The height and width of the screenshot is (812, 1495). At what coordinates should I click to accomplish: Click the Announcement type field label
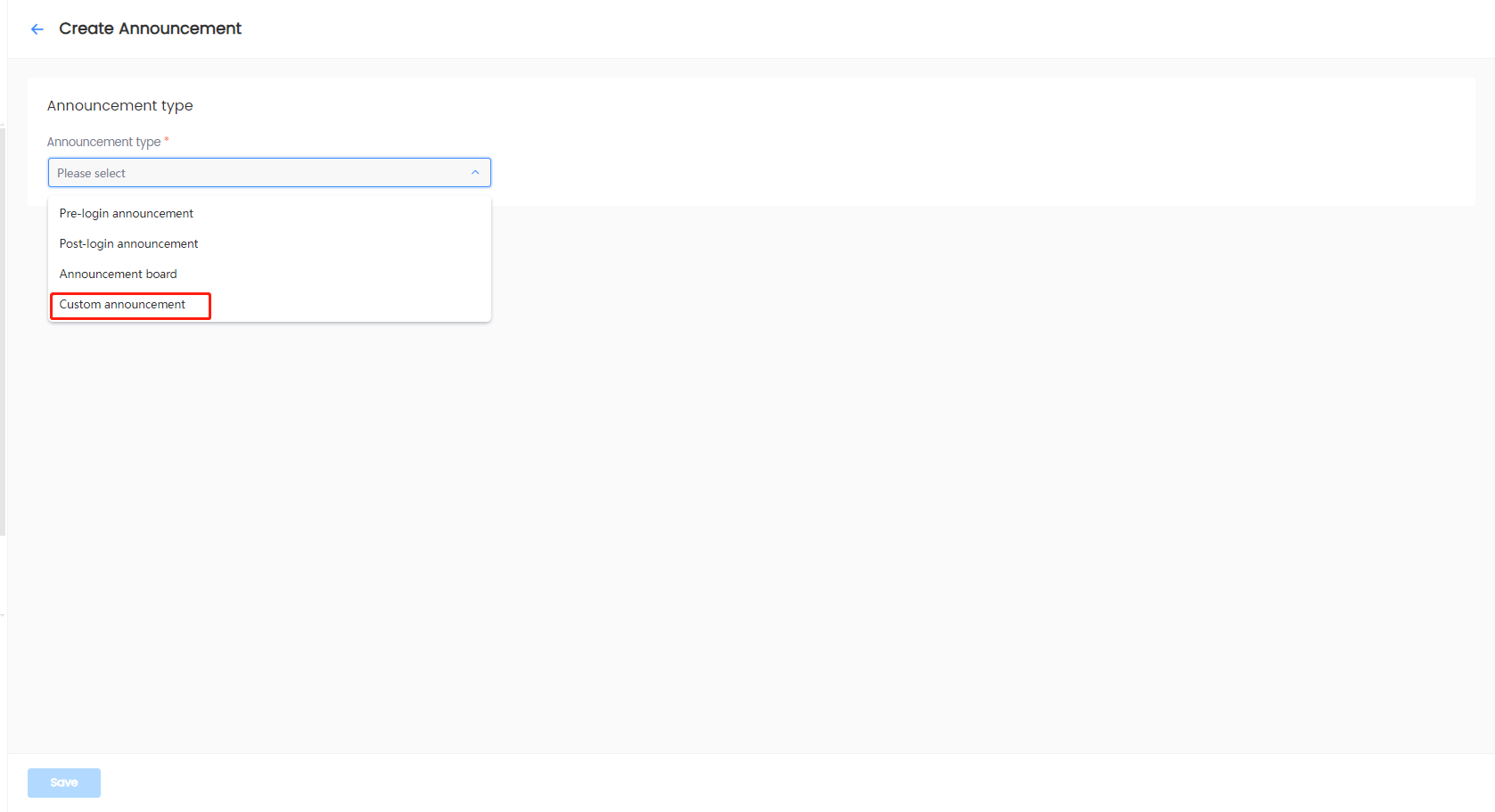(103, 142)
